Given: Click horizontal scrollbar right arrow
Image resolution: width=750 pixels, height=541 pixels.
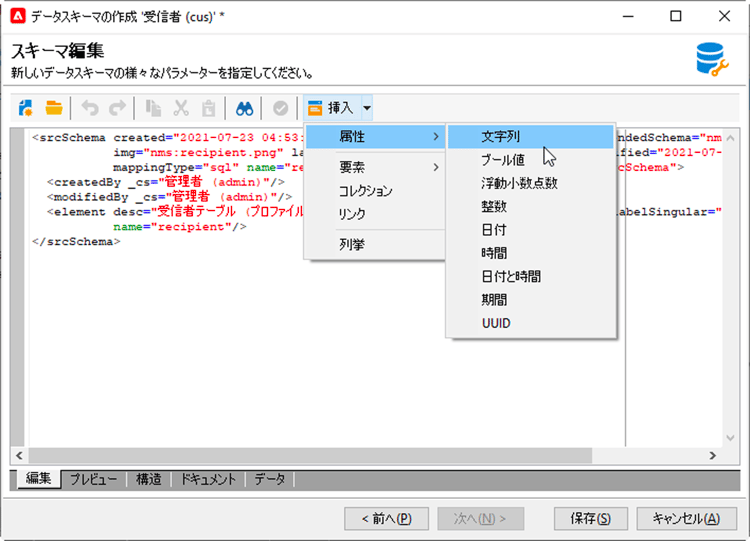Looking at the screenshot, I should (713, 456).
